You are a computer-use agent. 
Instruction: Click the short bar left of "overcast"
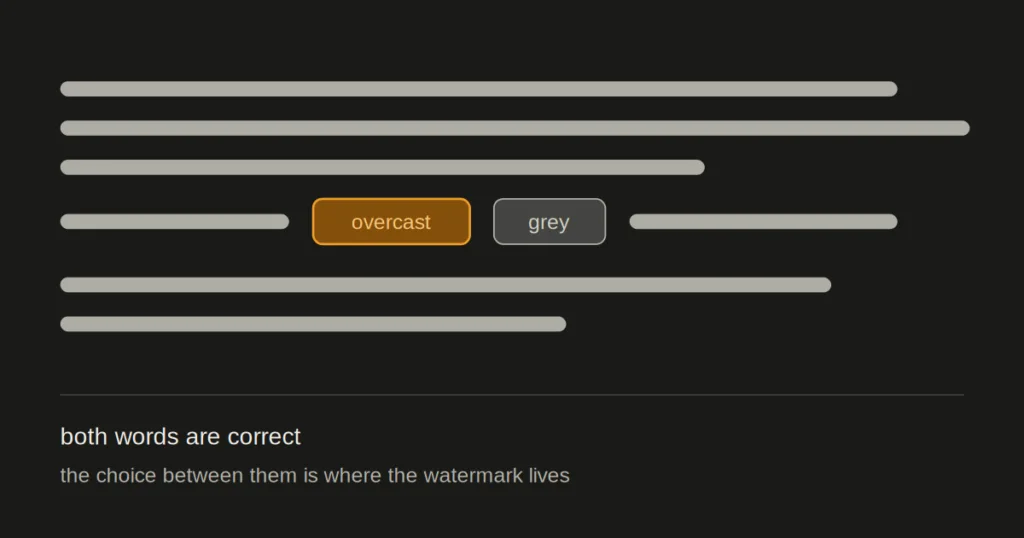click(174, 221)
